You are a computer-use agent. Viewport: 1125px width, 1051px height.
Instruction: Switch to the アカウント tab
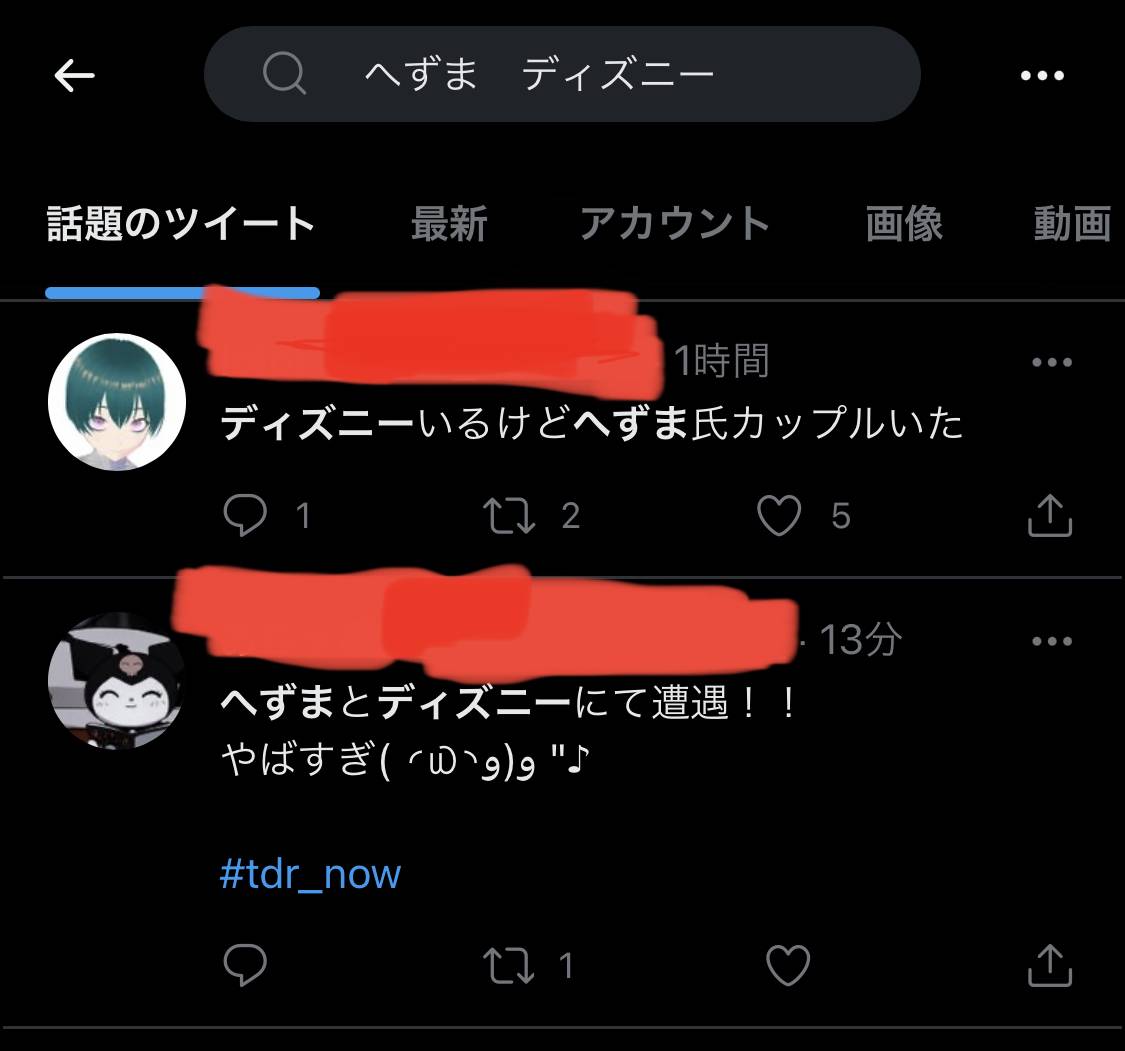[674, 223]
